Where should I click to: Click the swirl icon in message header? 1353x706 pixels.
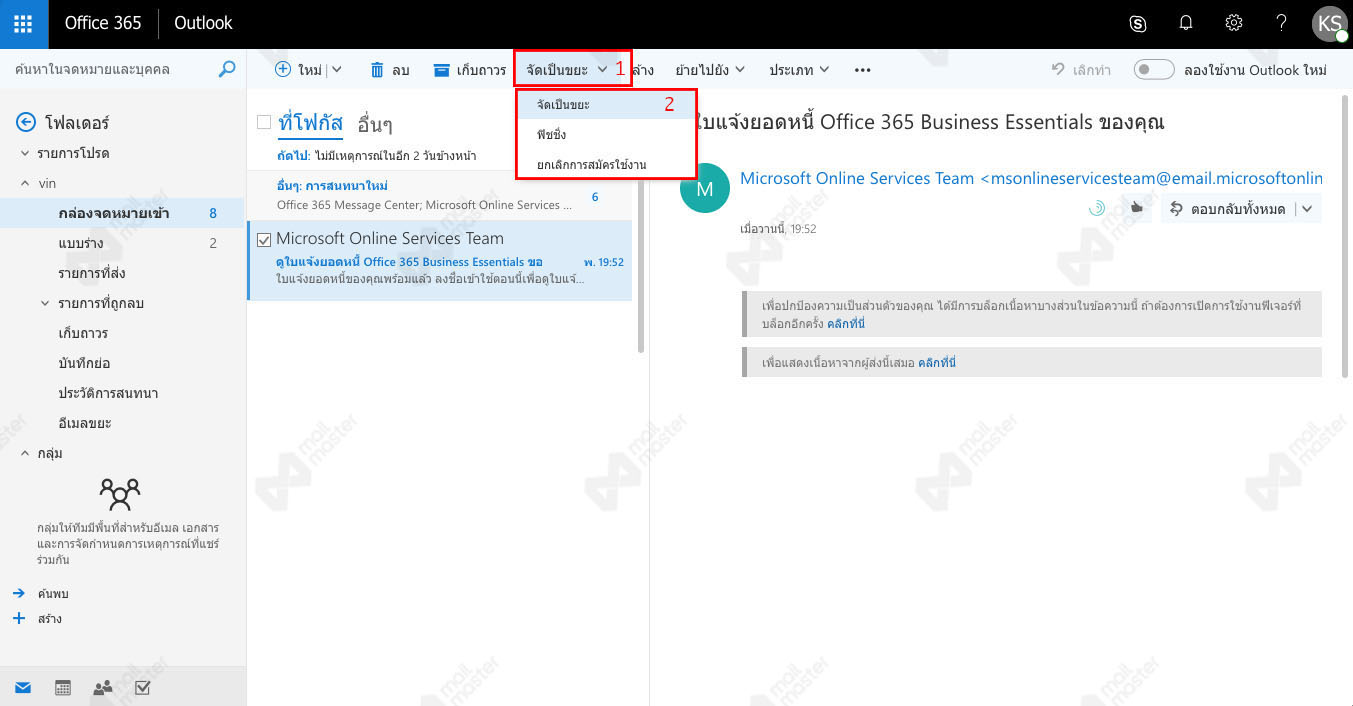pos(1096,208)
